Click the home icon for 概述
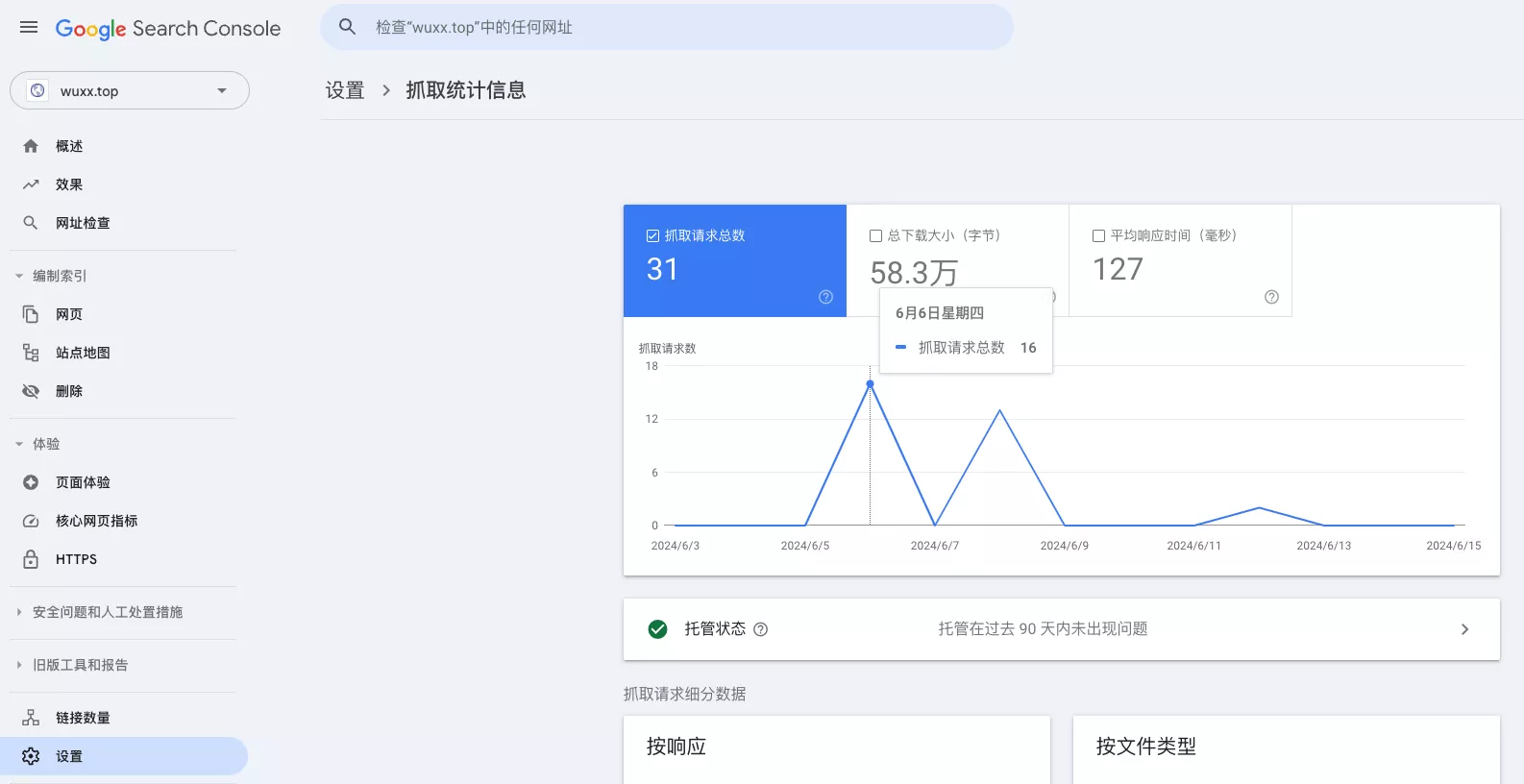The width and height of the screenshot is (1524, 784). click(31, 146)
